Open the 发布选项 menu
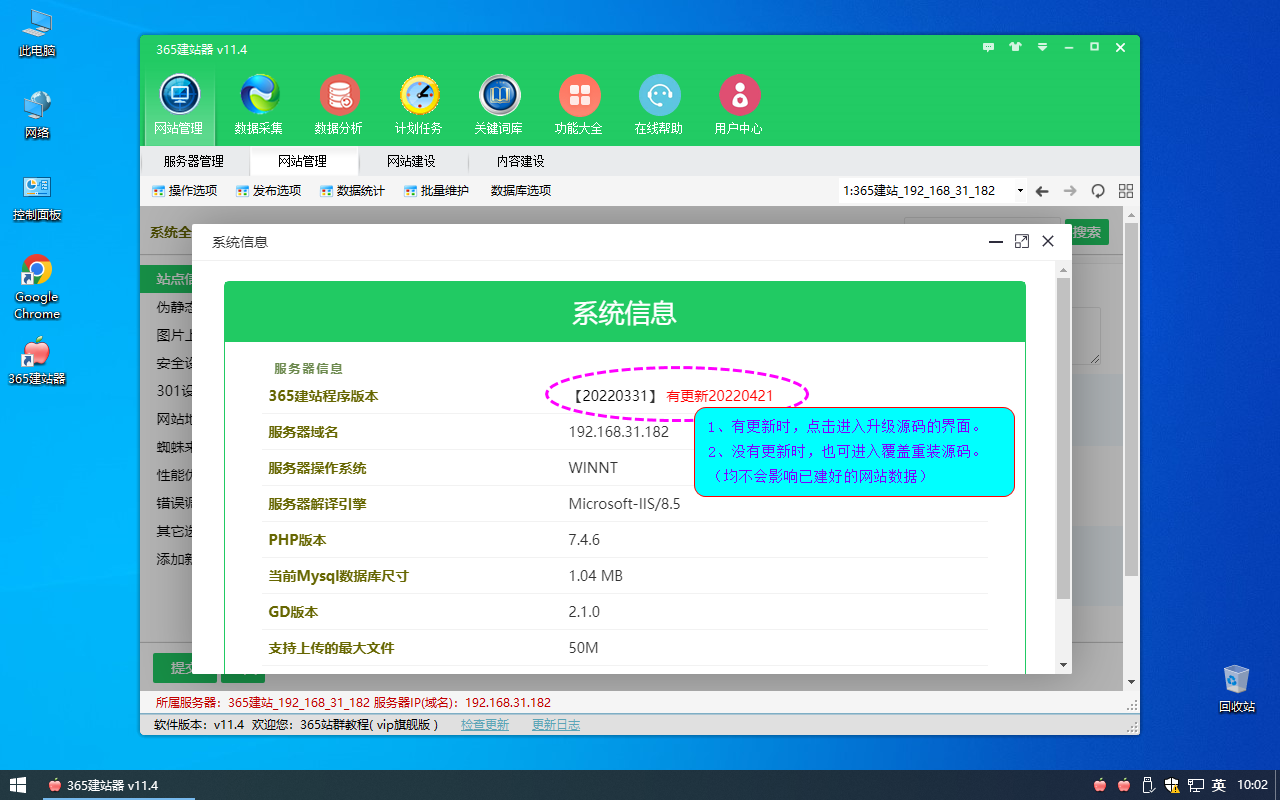Image resolution: width=1280 pixels, height=800 pixels. pyautogui.click(x=268, y=191)
